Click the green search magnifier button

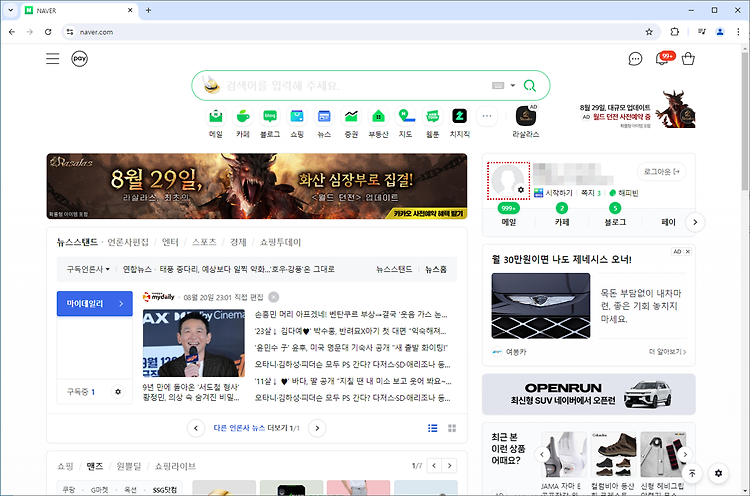529,86
